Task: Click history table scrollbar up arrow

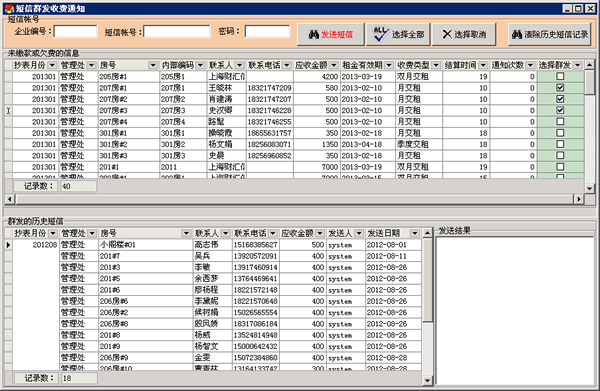Action: (x=427, y=233)
